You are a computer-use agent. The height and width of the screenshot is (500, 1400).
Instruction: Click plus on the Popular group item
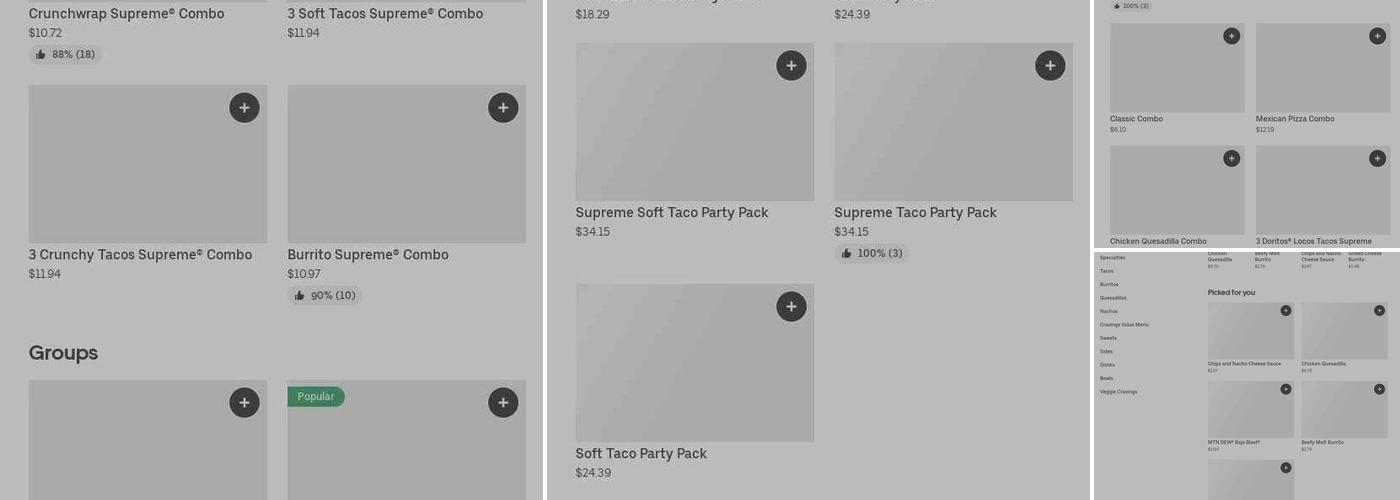(x=503, y=403)
